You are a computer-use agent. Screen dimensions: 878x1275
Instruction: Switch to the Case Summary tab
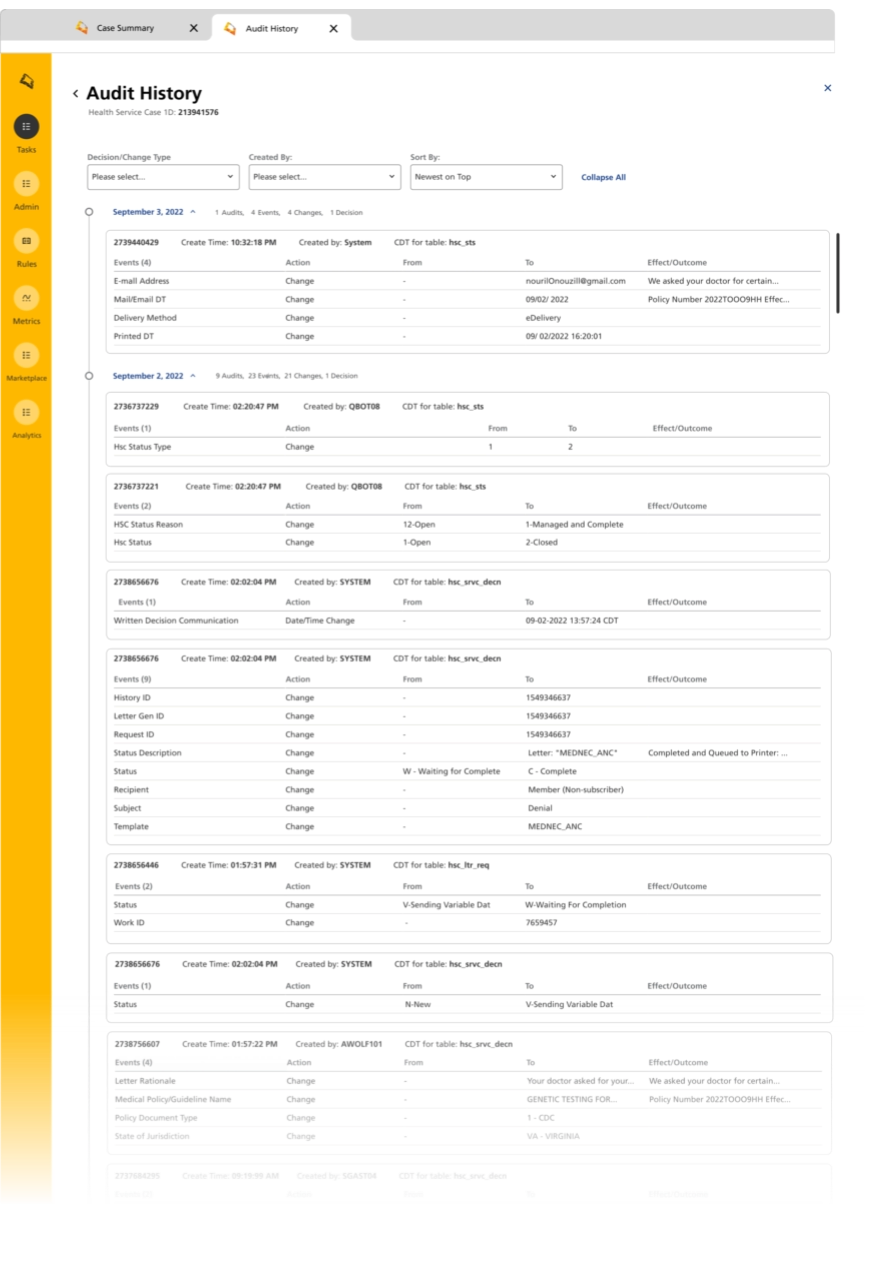click(x=125, y=28)
